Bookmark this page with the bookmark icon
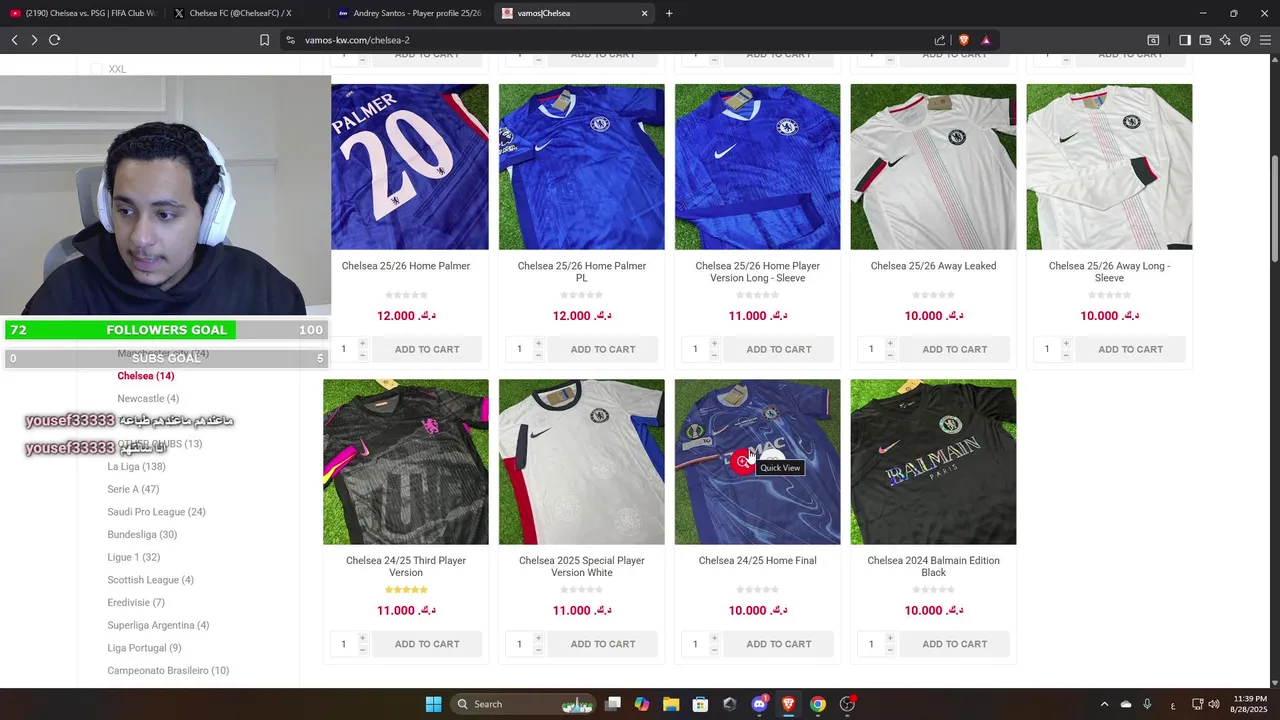 (x=264, y=40)
